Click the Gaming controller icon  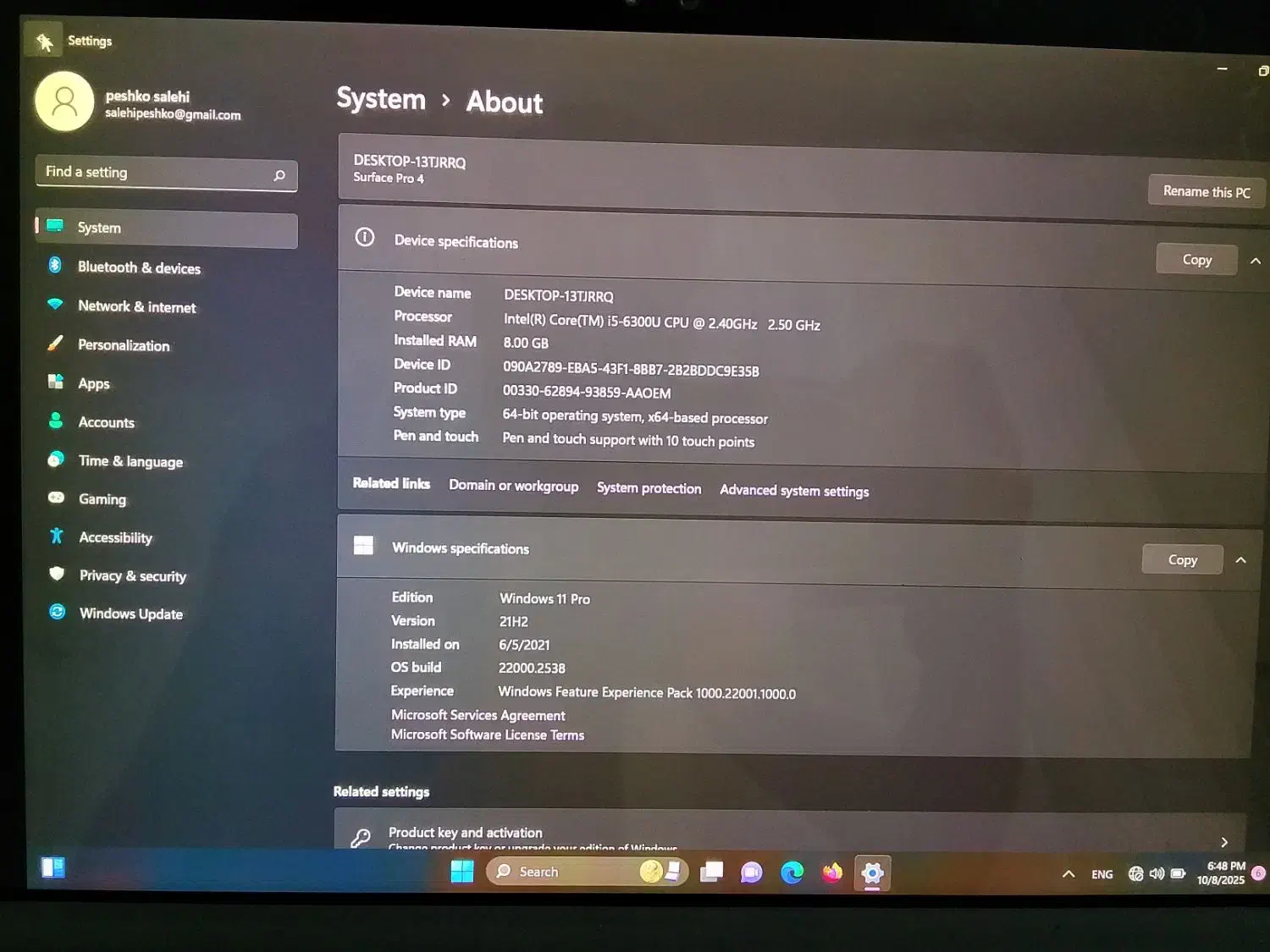pyautogui.click(x=57, y=498)
